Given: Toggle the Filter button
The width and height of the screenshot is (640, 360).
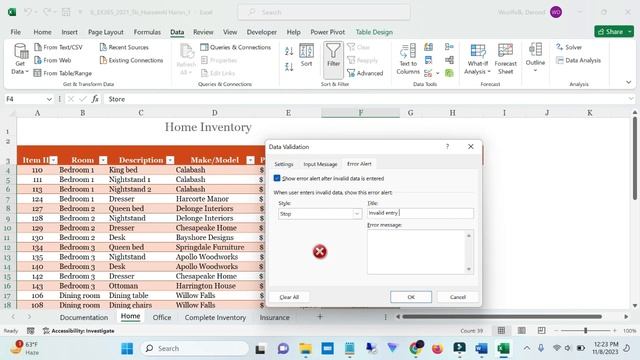Looking at the screenshot, I should (333, 60).
